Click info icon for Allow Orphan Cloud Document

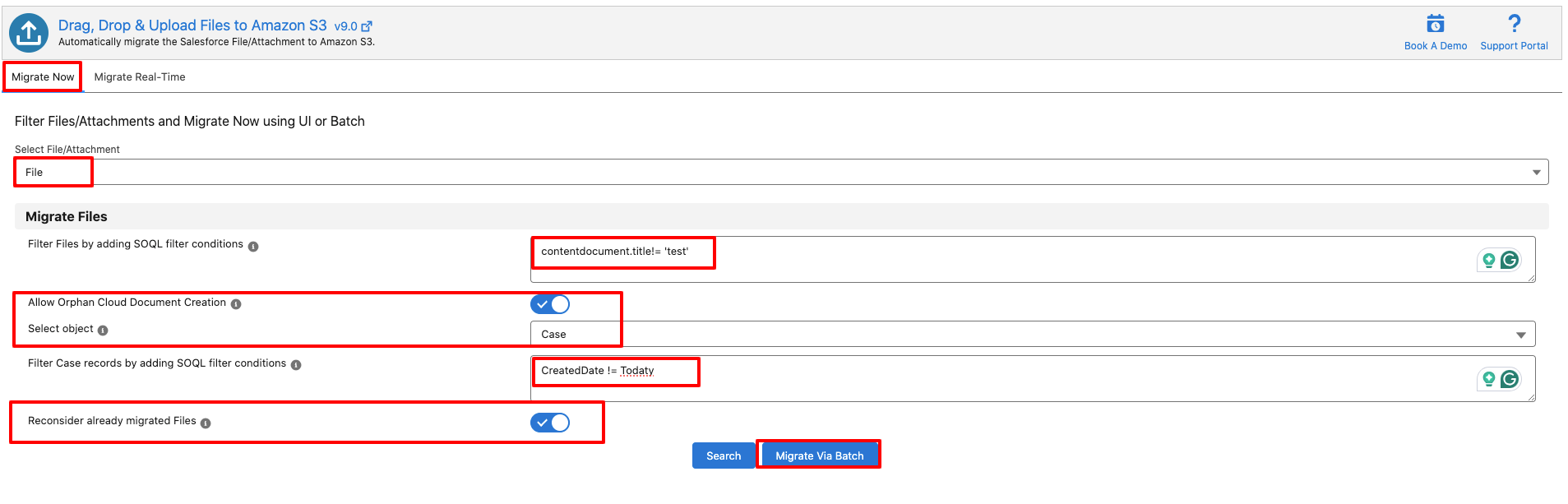(236, 304)
